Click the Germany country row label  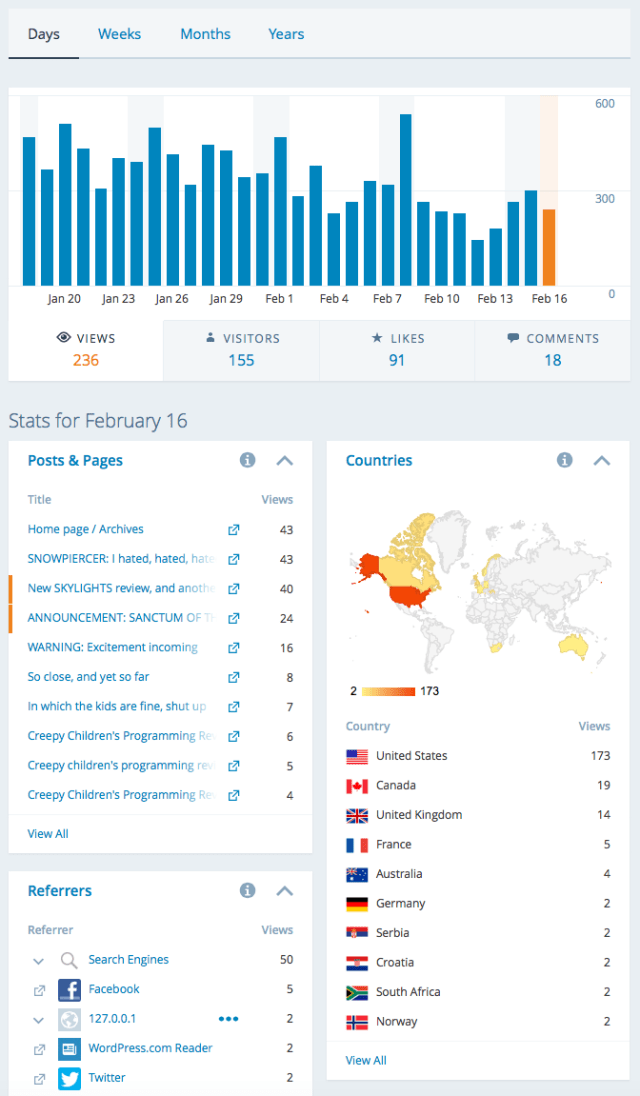[x=400, y=904]
